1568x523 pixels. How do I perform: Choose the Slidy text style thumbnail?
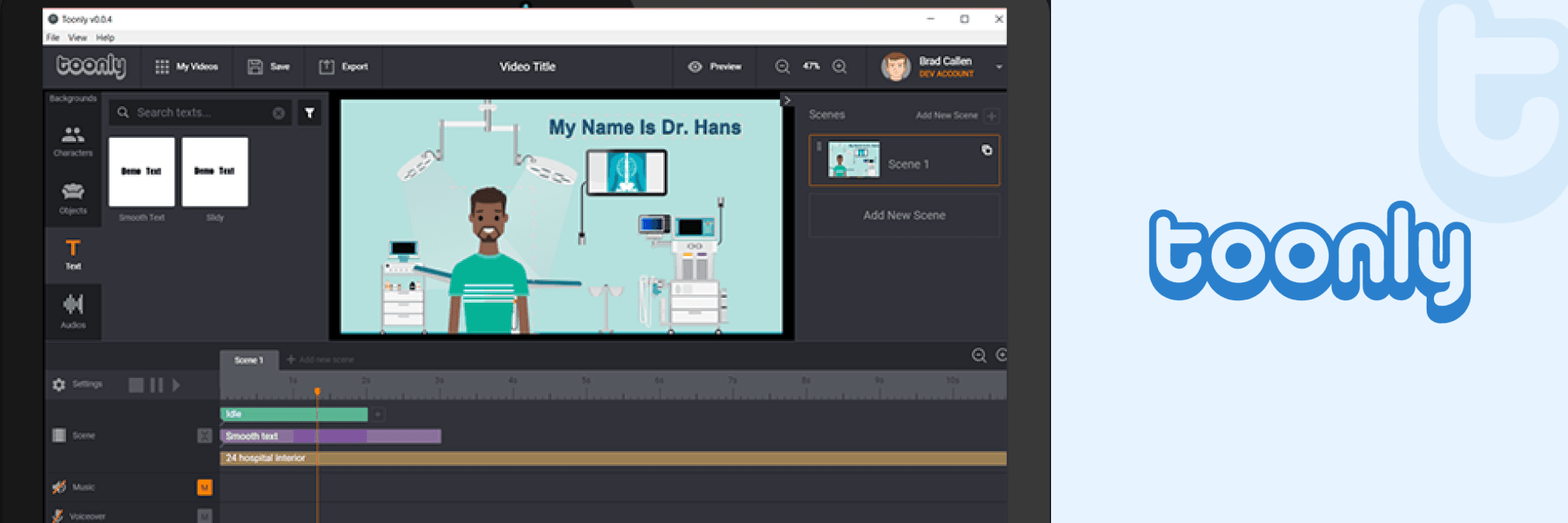pyautogui.click(x=215, y=171)
